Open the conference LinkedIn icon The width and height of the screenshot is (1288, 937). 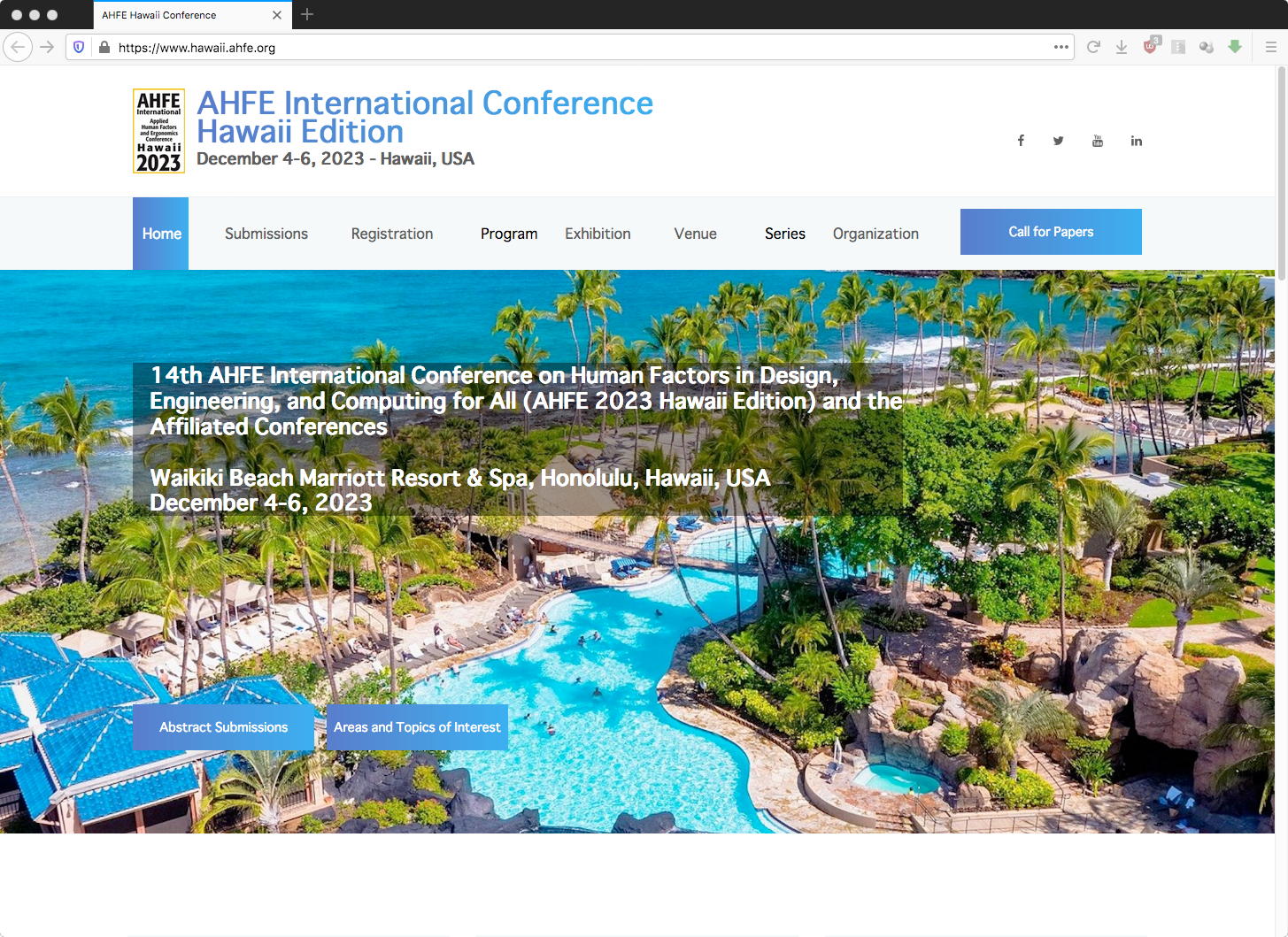pyautogui.click(x=1137, y=141)
